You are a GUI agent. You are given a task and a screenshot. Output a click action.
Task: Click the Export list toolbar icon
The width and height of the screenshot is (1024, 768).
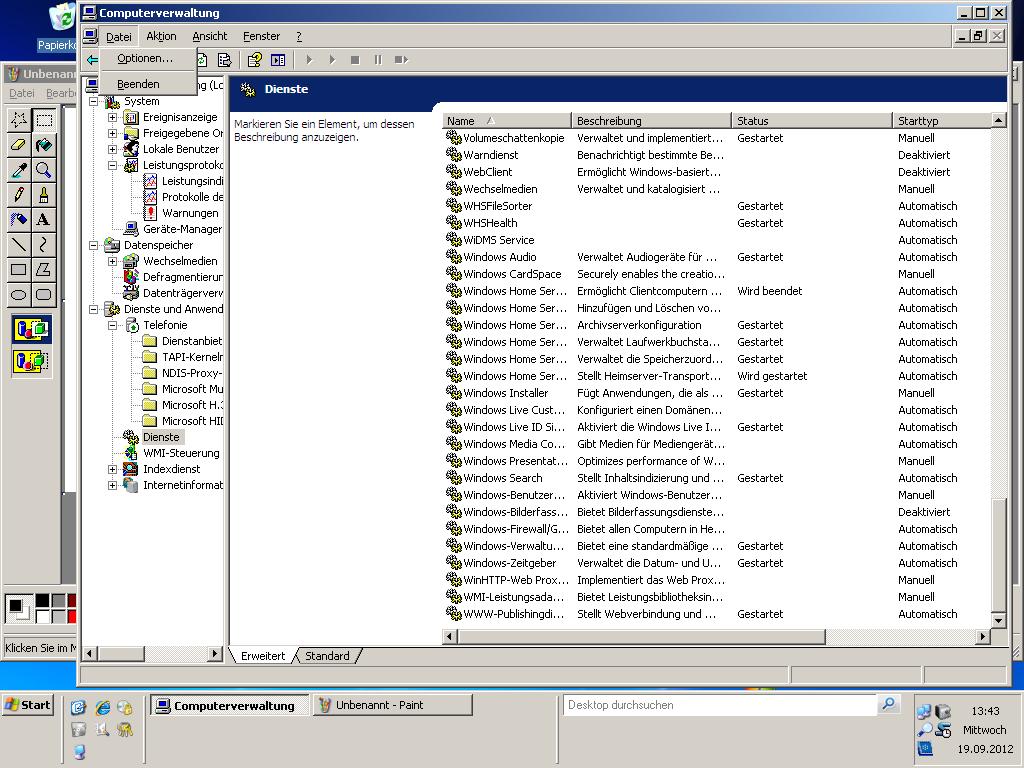click(x=225, y=60)
